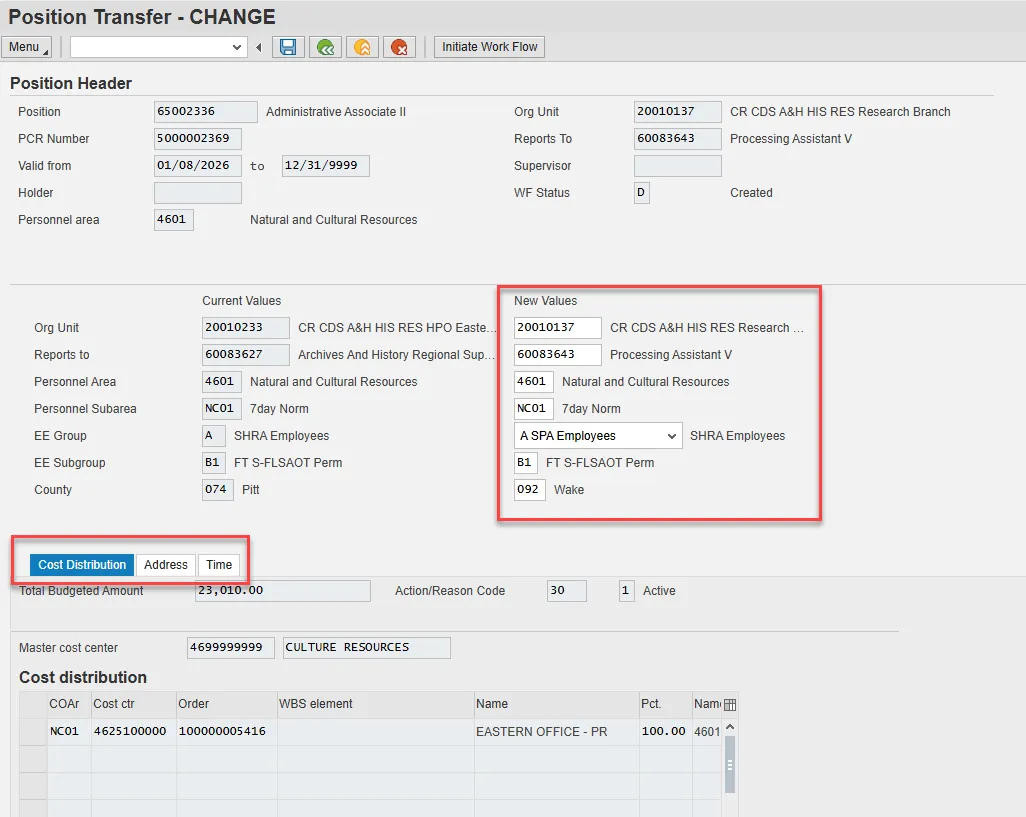Click the green Back arrow icon

tap(324, 47)
